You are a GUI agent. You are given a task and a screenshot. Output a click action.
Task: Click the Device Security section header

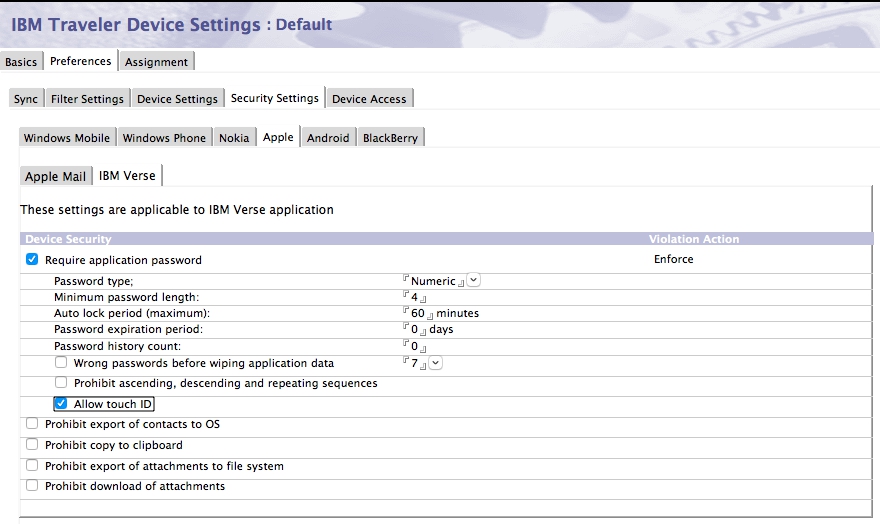68,239
